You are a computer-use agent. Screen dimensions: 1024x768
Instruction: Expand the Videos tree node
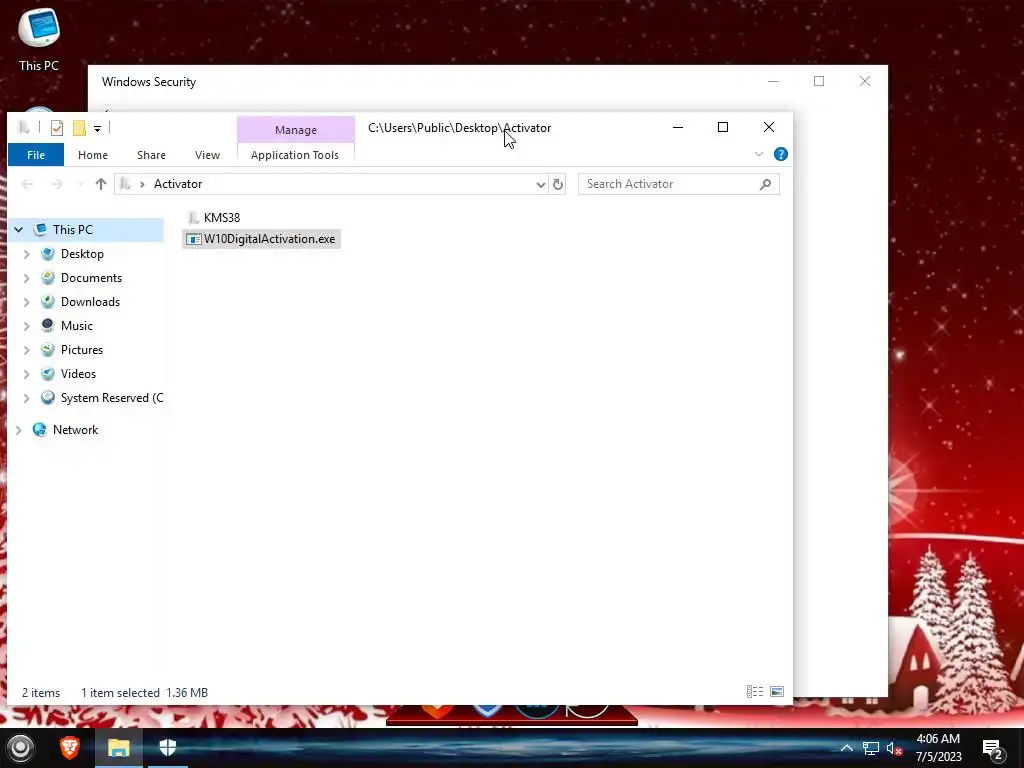click(27, 374)
